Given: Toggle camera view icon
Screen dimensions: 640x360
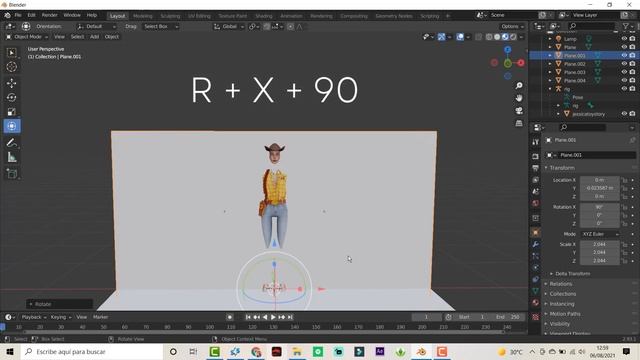Looking at the screenshot, I should (519, 111).
